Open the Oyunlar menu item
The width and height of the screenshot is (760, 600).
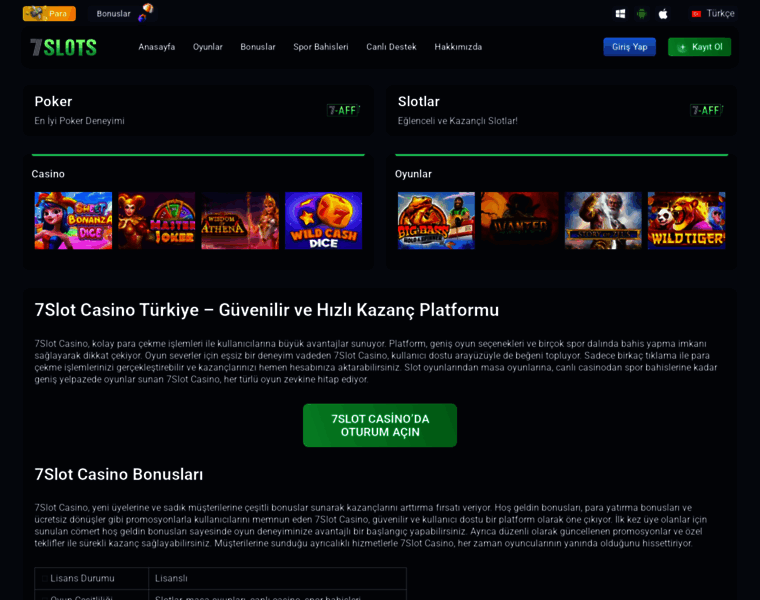point(207,47)
